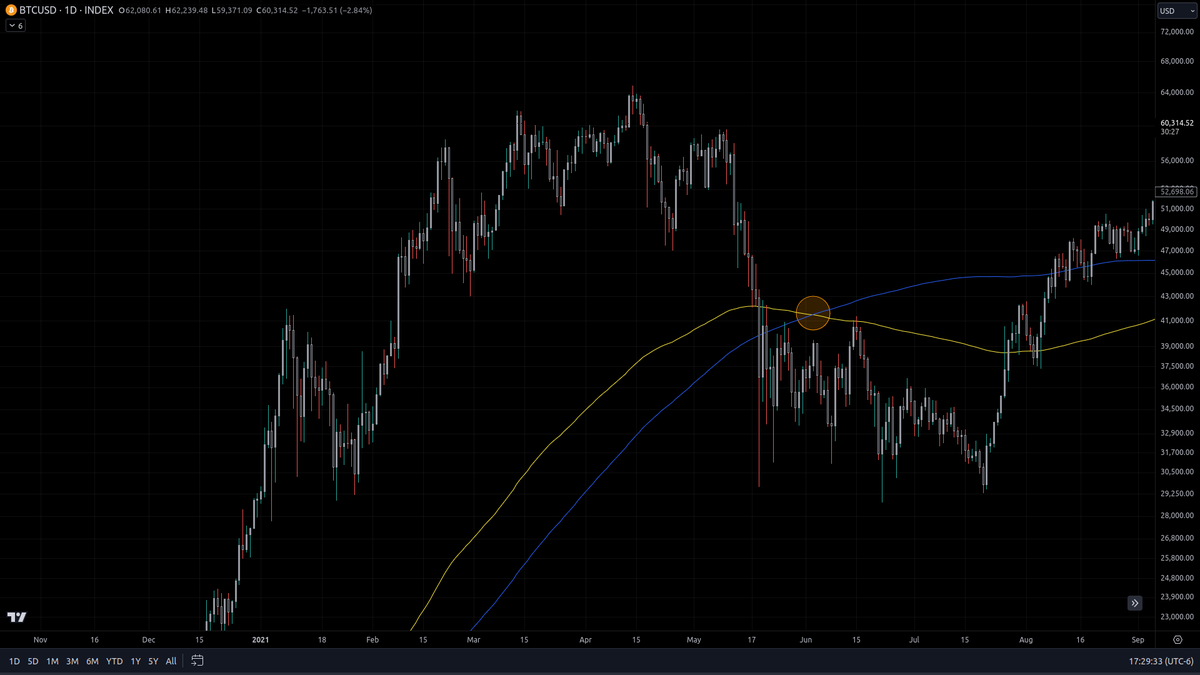
Task: Click the 2021 label on time axis
Action: pyautogui.click(x=261, y=638)
